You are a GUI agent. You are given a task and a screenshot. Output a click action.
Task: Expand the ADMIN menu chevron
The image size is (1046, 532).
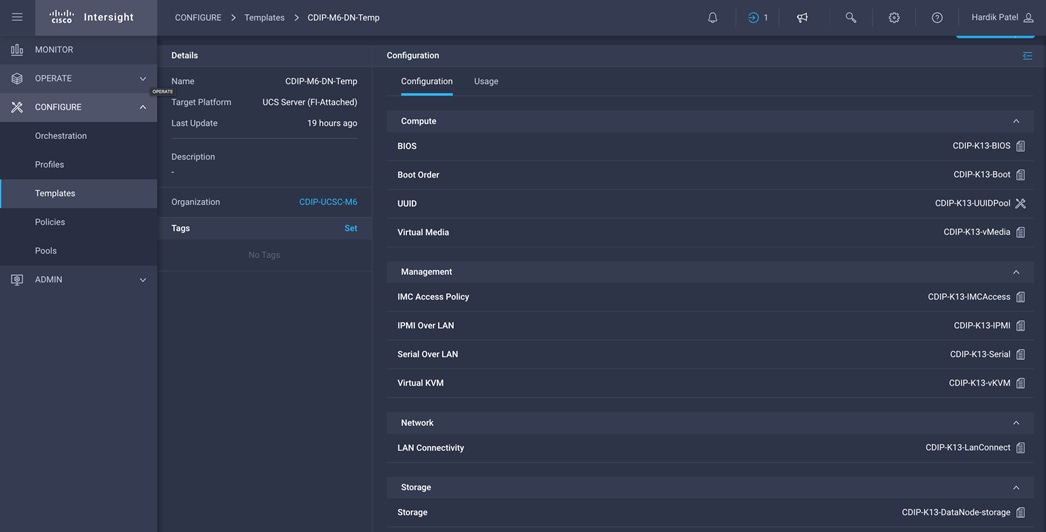click(x=143, y=280)
